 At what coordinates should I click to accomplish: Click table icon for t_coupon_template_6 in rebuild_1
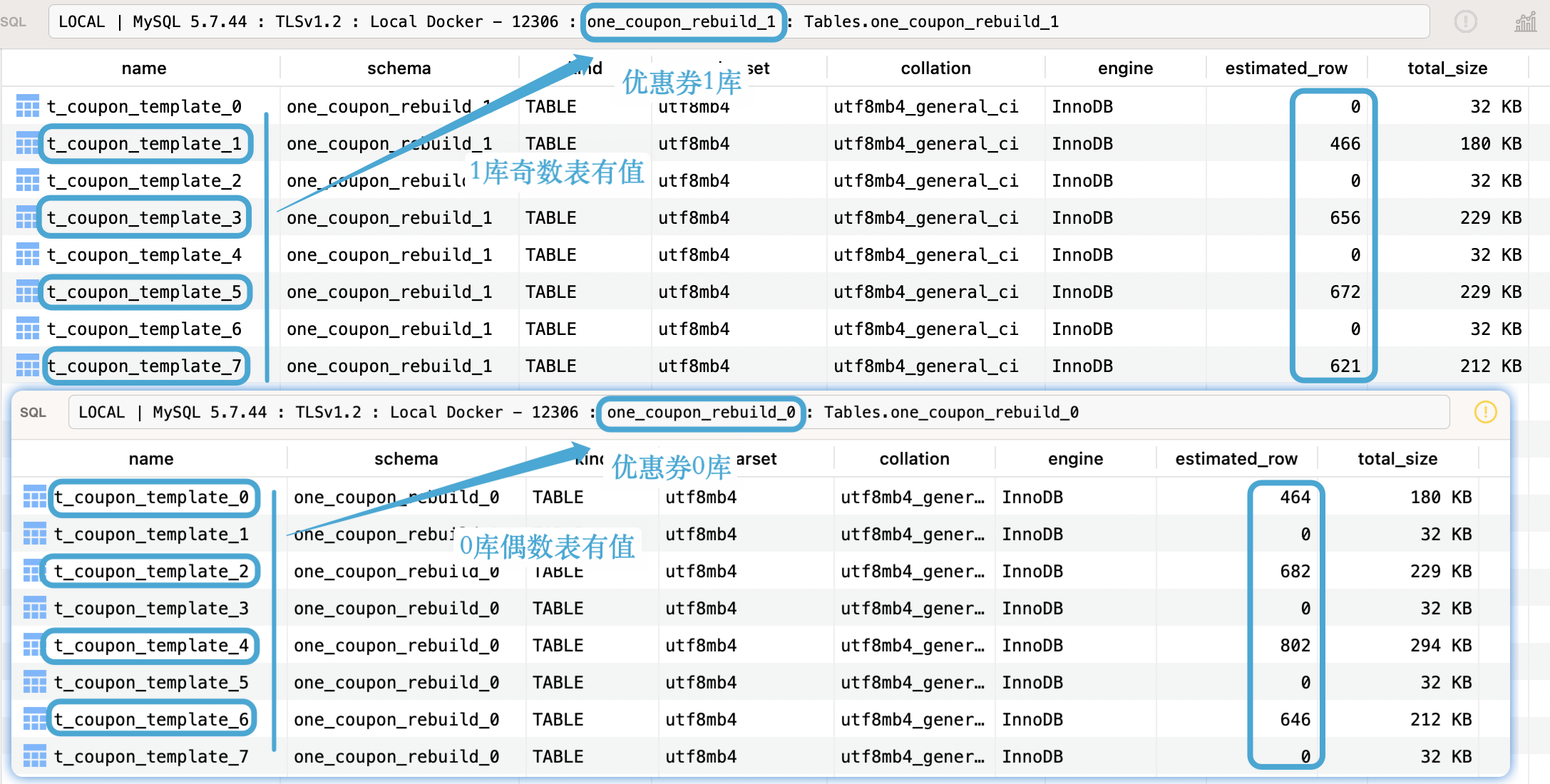coord(28,329)
